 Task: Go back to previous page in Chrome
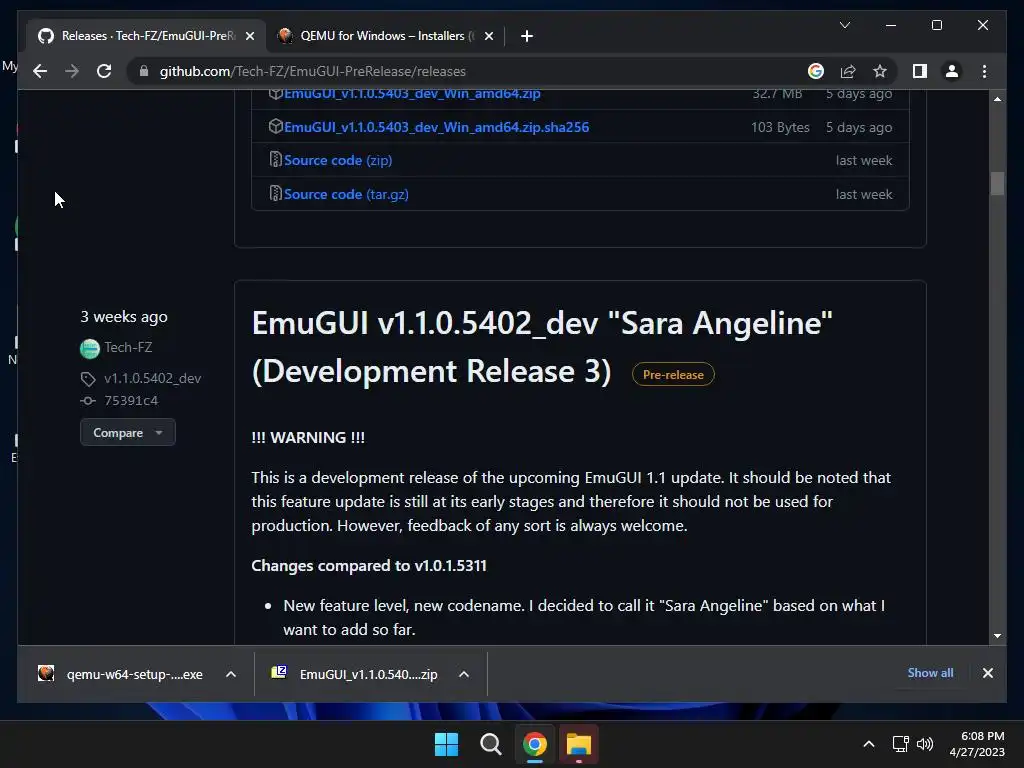click(x=40, y=71)
